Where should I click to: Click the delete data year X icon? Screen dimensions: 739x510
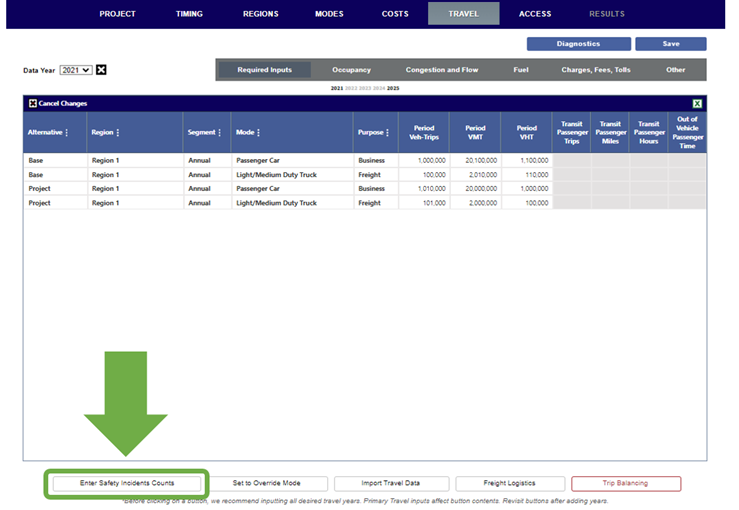(101, 70)
